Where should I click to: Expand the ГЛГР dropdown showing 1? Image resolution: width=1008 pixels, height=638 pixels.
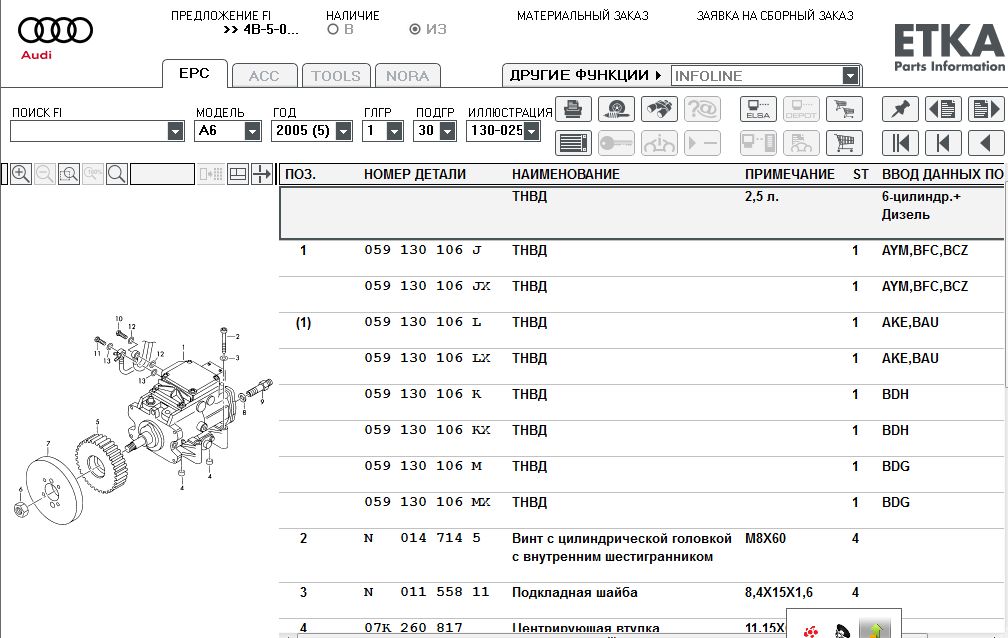pos(395,131)
